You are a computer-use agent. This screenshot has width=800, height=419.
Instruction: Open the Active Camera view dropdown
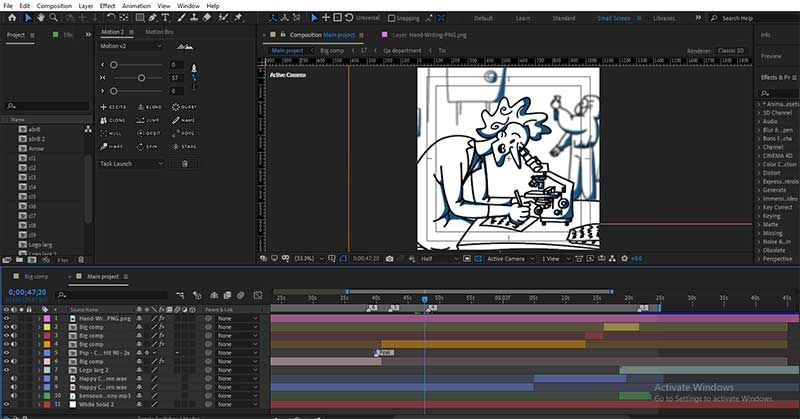coord(509,259)
